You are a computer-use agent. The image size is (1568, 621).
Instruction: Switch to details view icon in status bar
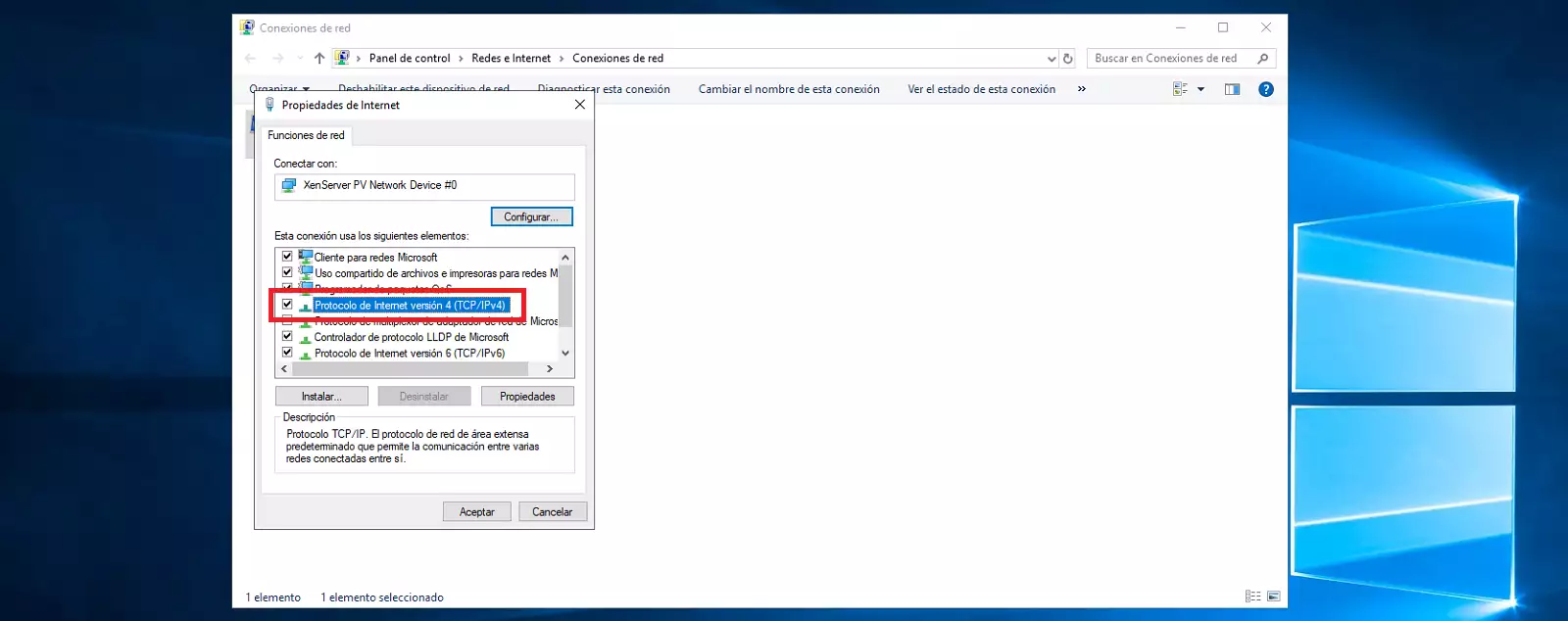(1252, 597)
